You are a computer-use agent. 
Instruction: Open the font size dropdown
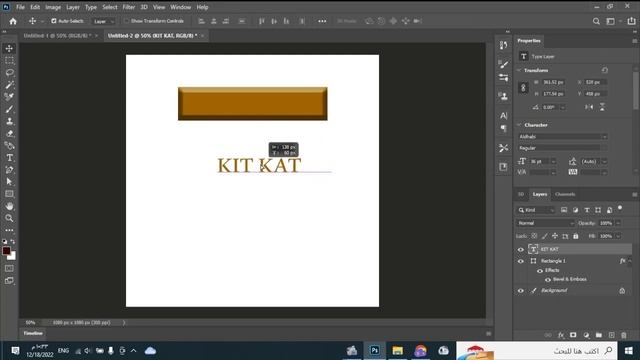point(553,162)
